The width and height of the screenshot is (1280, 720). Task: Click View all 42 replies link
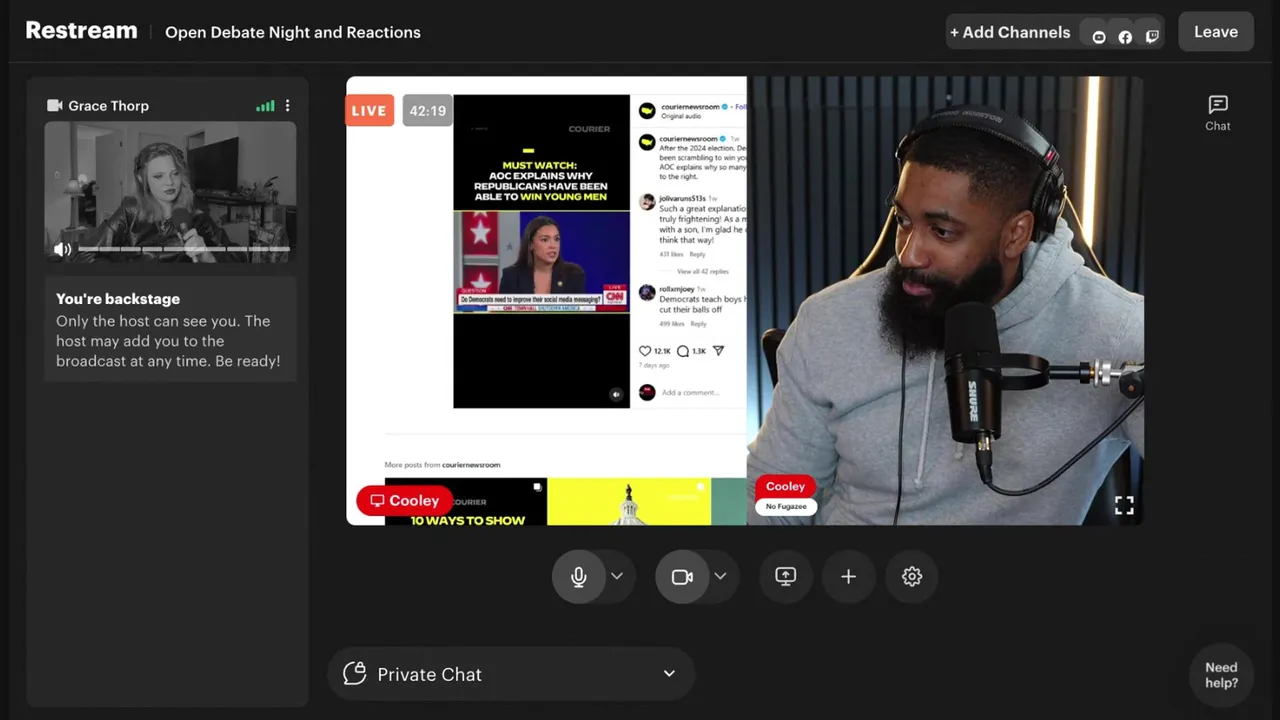point(703,271)
